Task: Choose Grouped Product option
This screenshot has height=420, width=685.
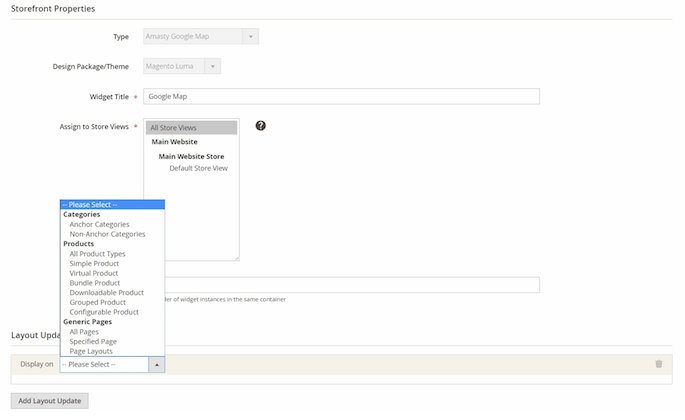Action: (97, 302)
